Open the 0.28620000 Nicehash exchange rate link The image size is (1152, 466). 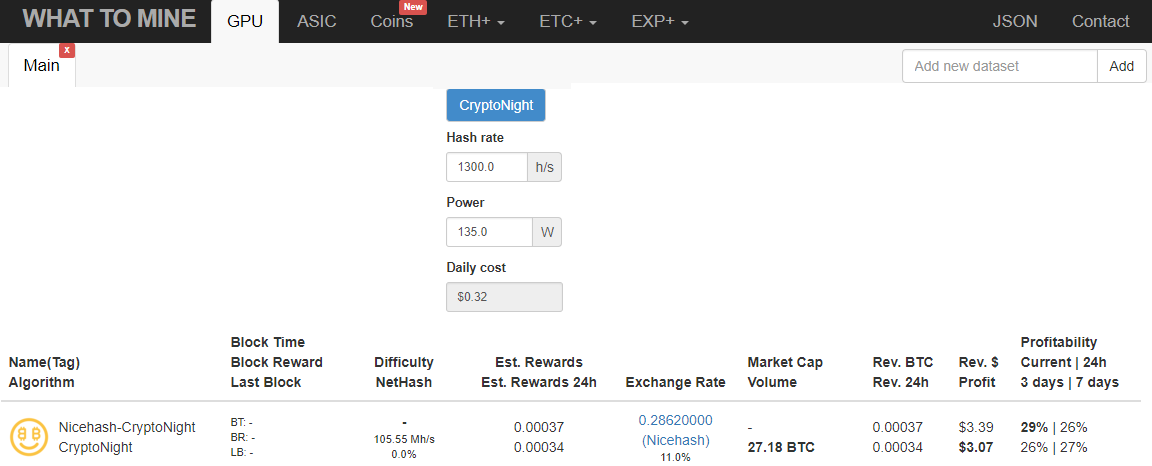pyautogui.click(x=675, y=430)
